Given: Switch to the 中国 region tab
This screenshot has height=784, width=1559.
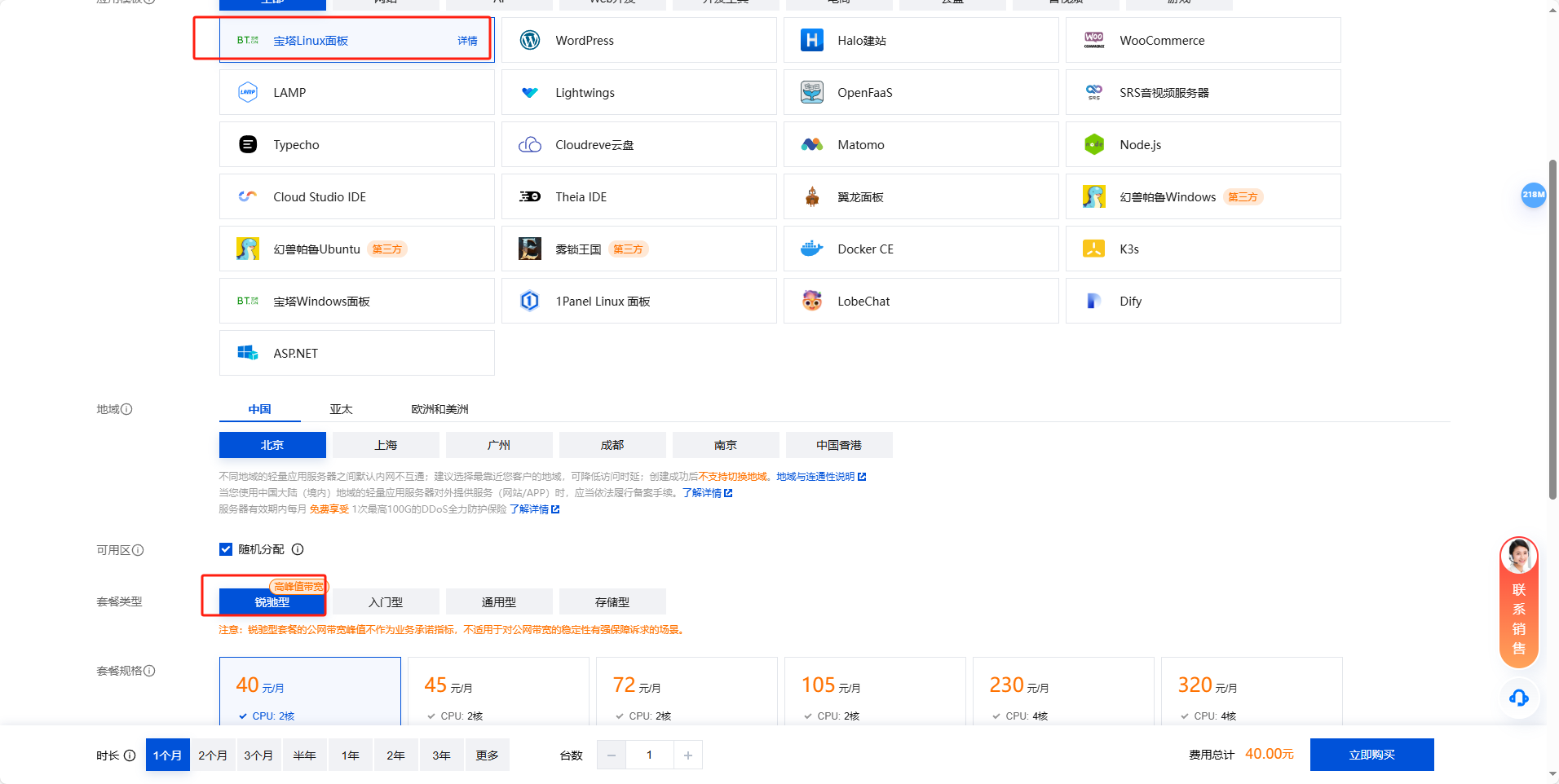Looking at the screenshot, I should (x=260, y=409).
